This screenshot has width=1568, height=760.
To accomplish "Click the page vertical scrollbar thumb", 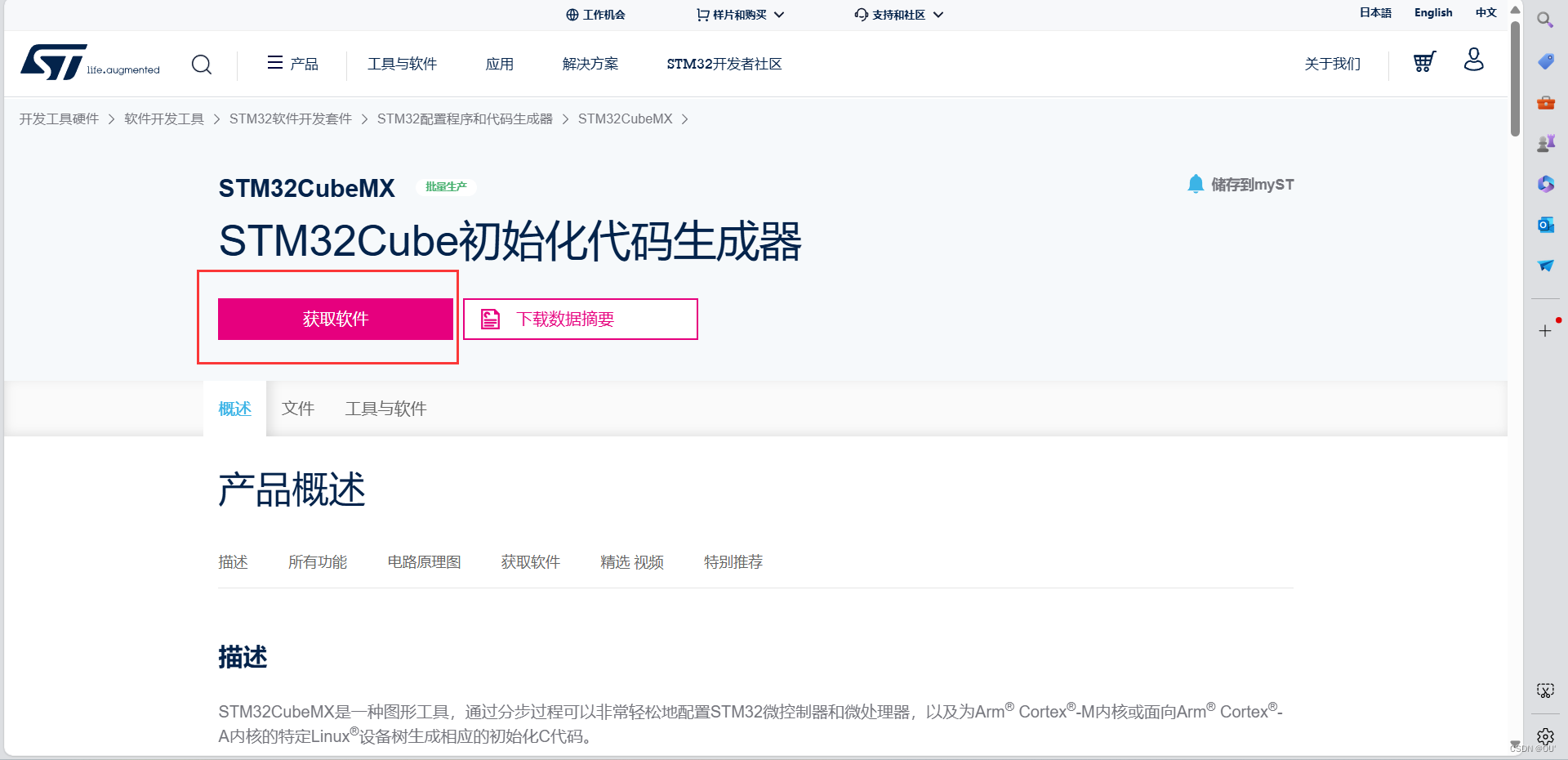I will [x=1515, y=78].
